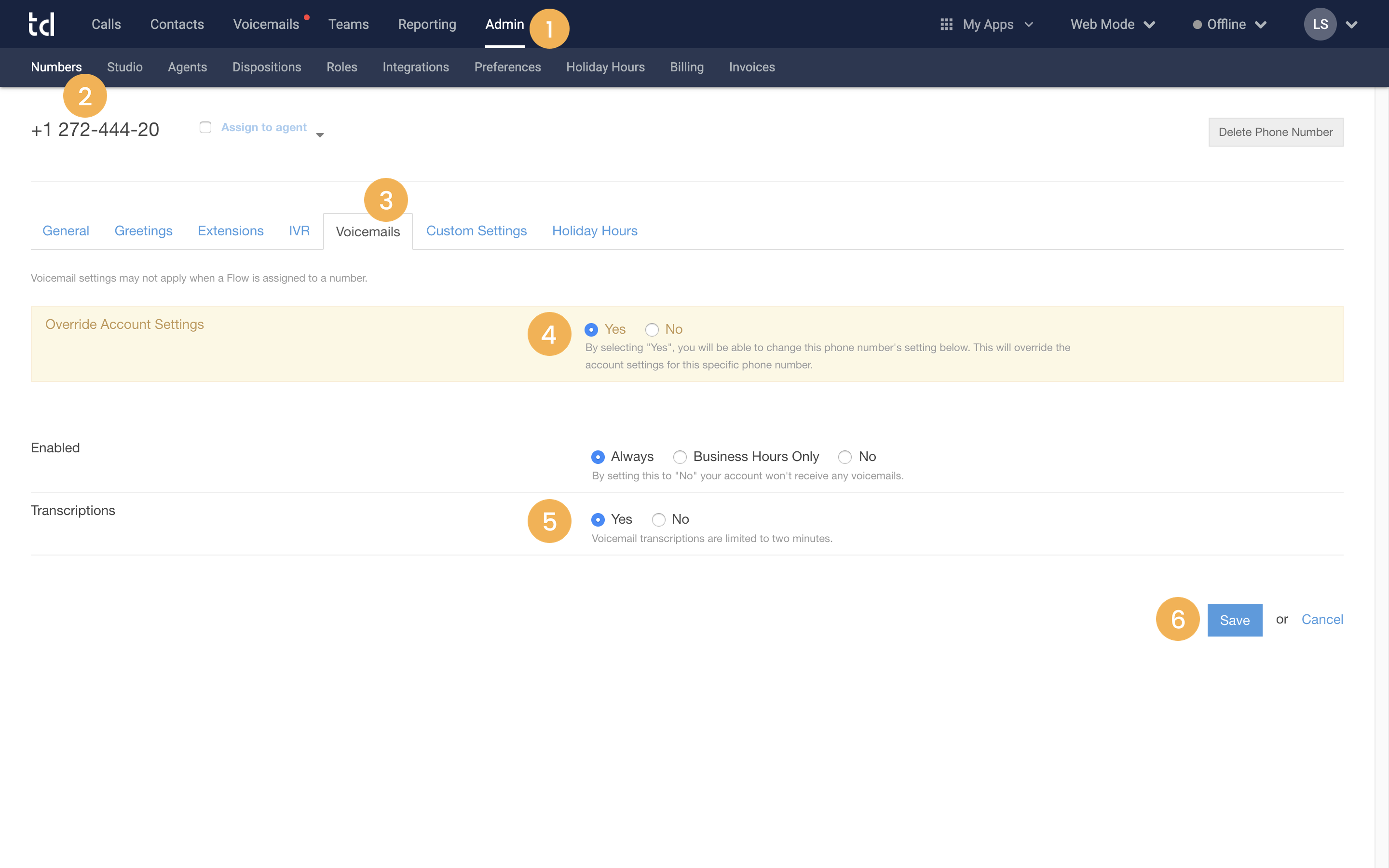Screen dimensions: 1389x868
Task: Select the Voicemails settings tab
Action: 368,232
